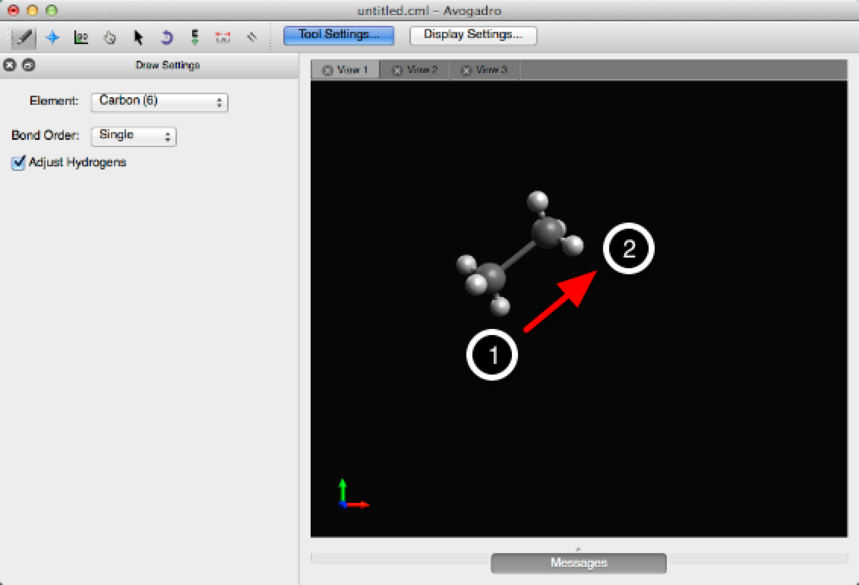Select the Selection arrow tool

pos(138,37)
